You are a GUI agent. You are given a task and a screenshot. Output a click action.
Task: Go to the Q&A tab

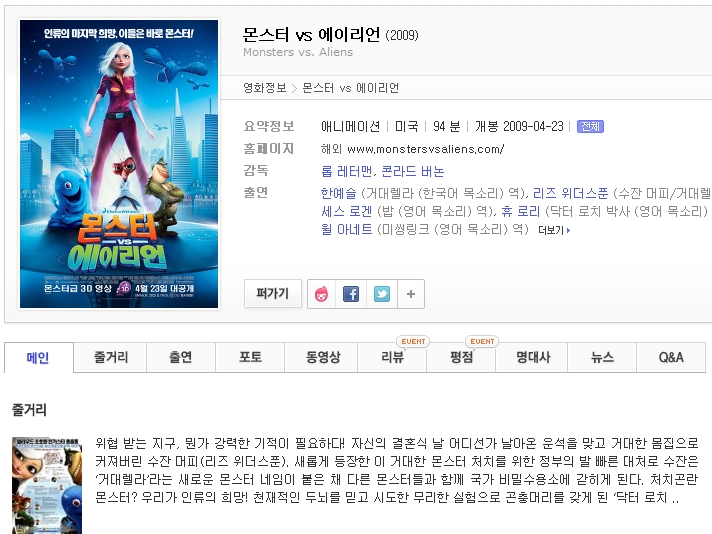(x=671, y=357)
